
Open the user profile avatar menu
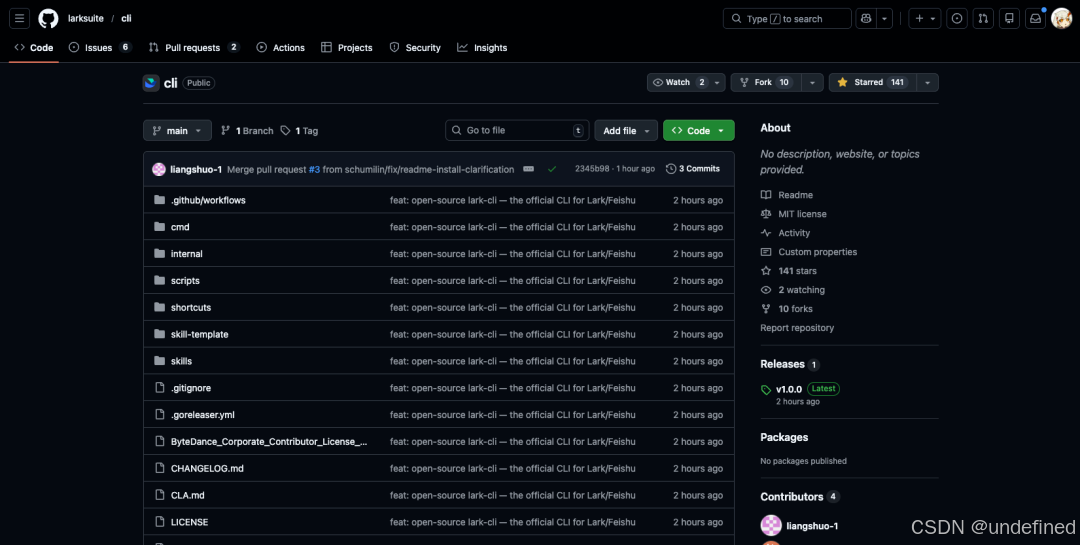pos(1061,19)
